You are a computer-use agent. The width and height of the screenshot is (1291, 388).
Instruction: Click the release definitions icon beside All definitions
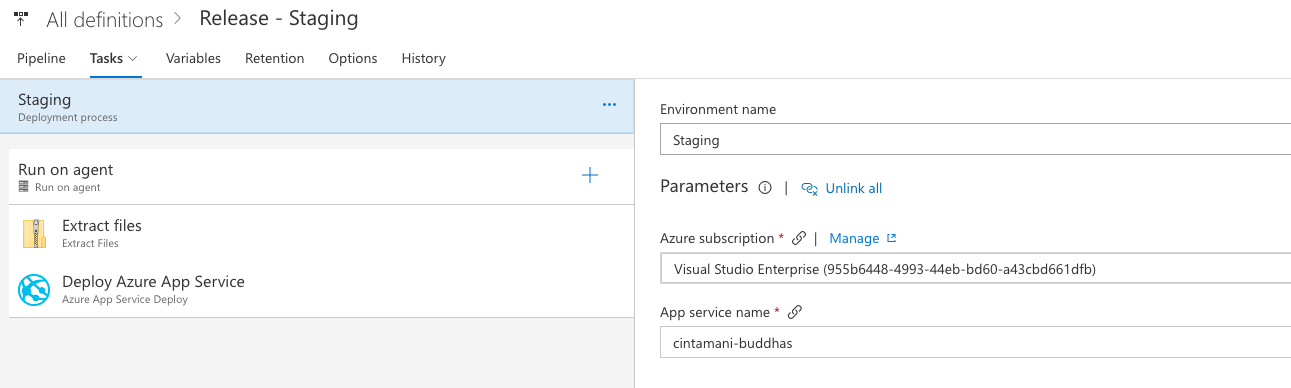coord(21,19)
